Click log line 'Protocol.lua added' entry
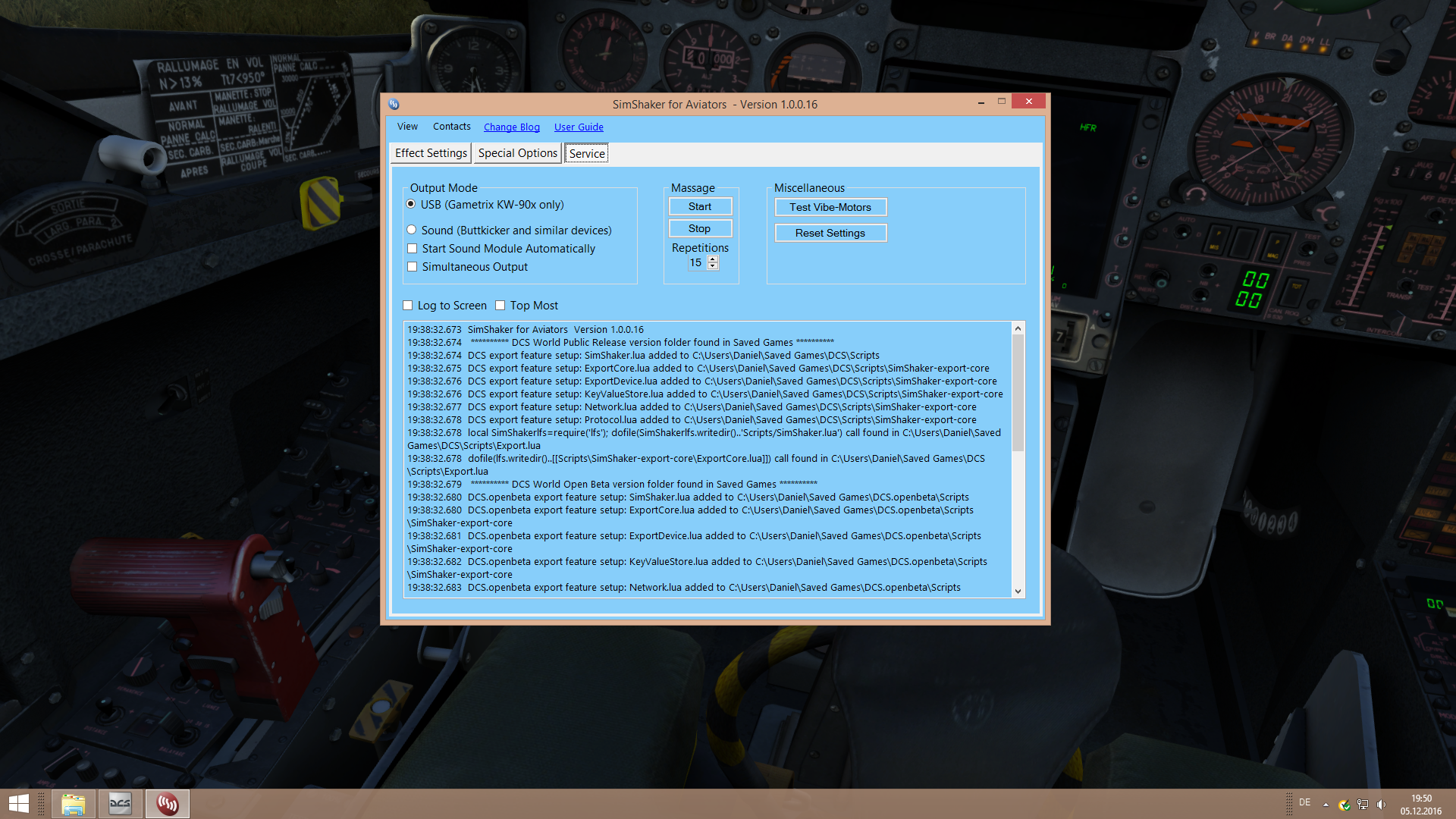The height and width of the screenshot is (819, 1456). (x=692, y=419)
